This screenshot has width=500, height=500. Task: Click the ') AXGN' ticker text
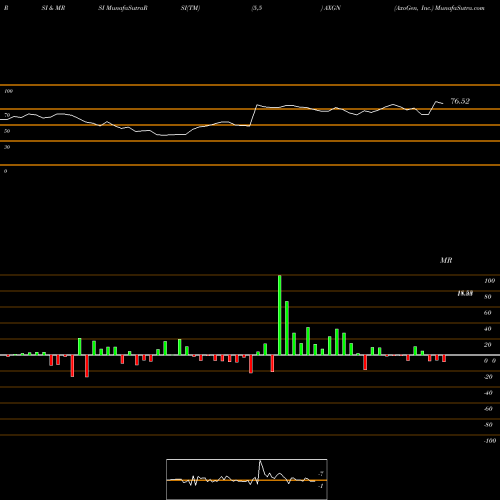tap(331, 8)
